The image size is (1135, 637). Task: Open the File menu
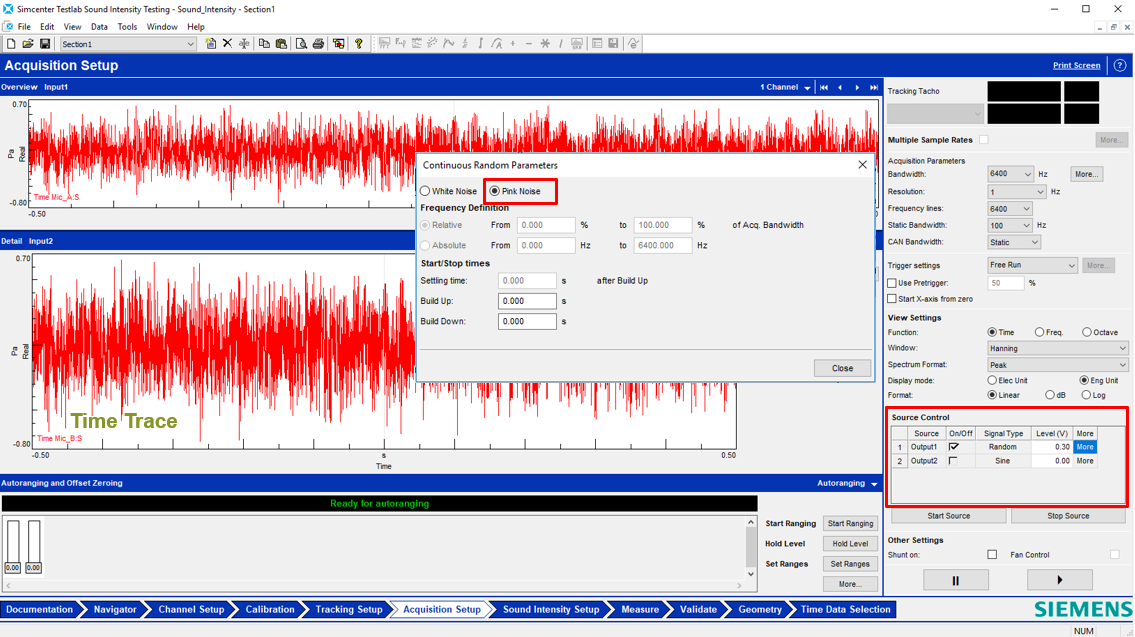point(24,27)
